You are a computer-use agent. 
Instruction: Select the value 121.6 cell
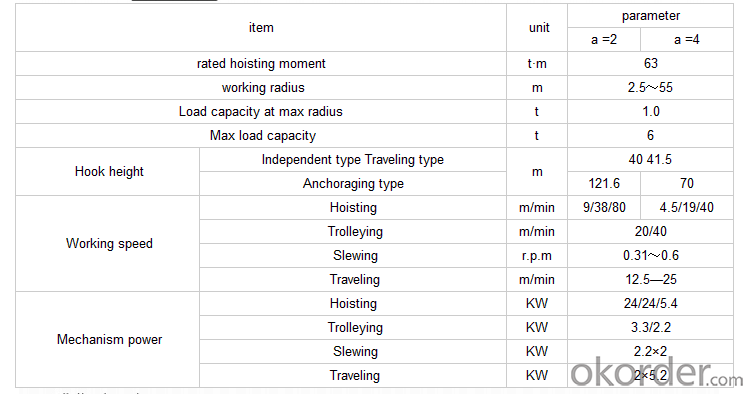pyautogui.click(x=604, y=183)
